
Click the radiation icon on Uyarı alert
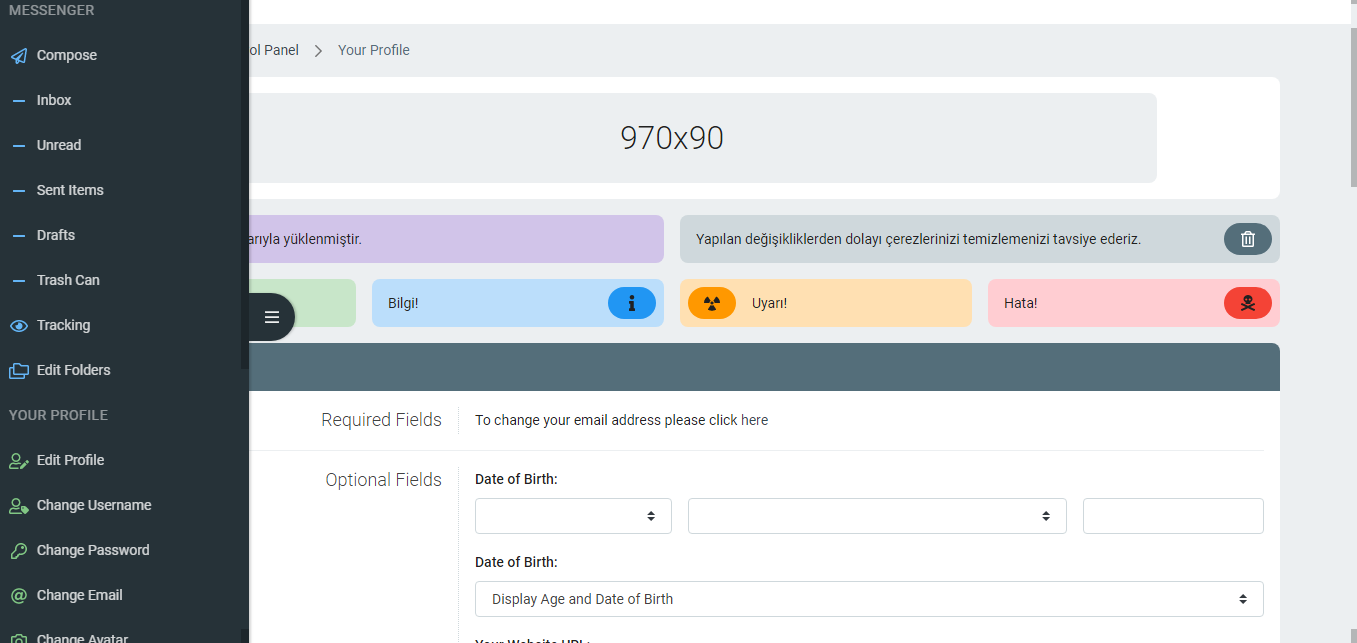712,303
